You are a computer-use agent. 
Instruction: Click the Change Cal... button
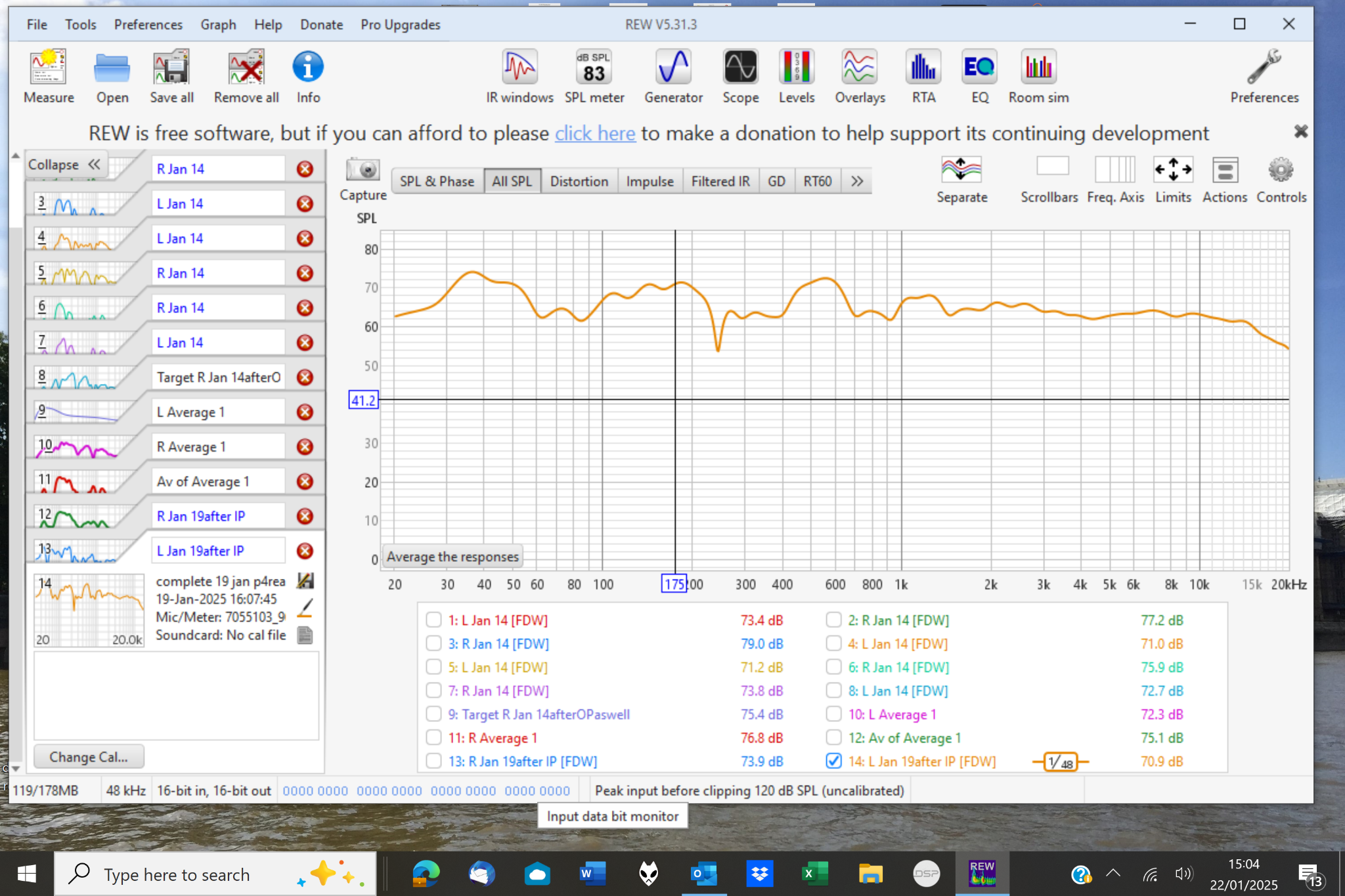(89, 757)
